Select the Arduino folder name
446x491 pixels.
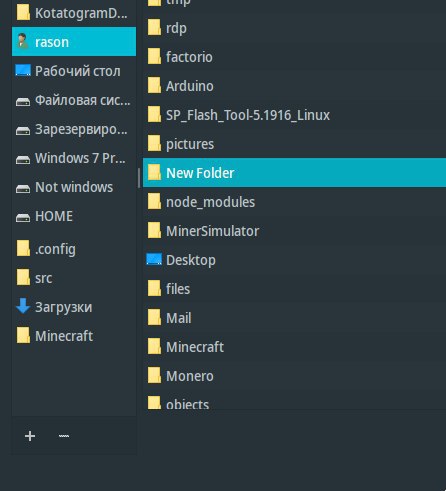pos(190,86)
